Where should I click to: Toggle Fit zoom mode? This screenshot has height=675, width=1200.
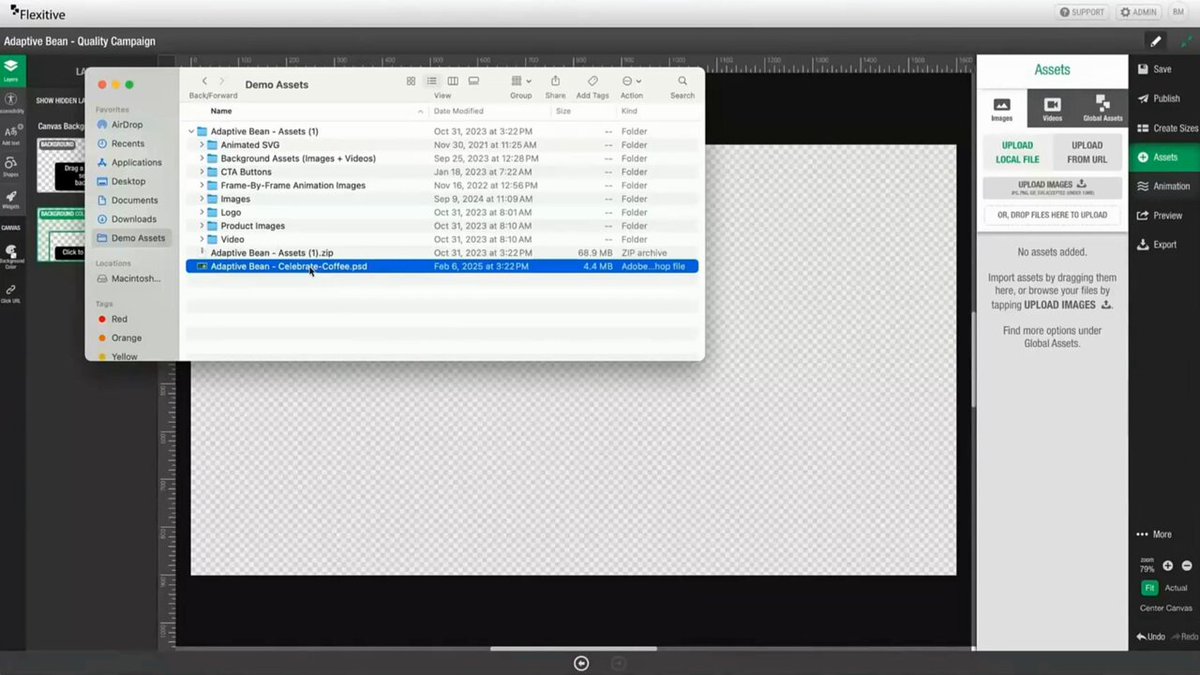pos(1149,588)
